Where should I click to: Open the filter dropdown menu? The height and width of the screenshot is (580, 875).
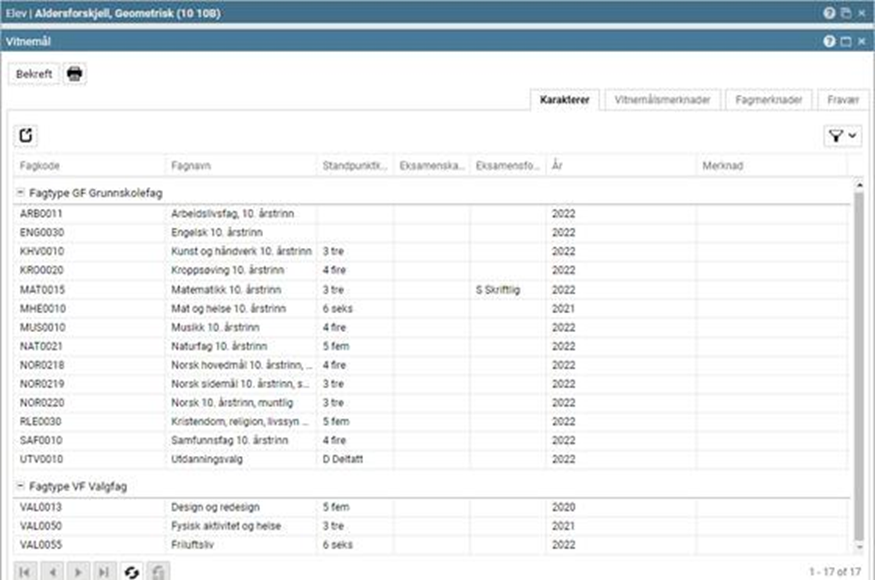[842, 136]
